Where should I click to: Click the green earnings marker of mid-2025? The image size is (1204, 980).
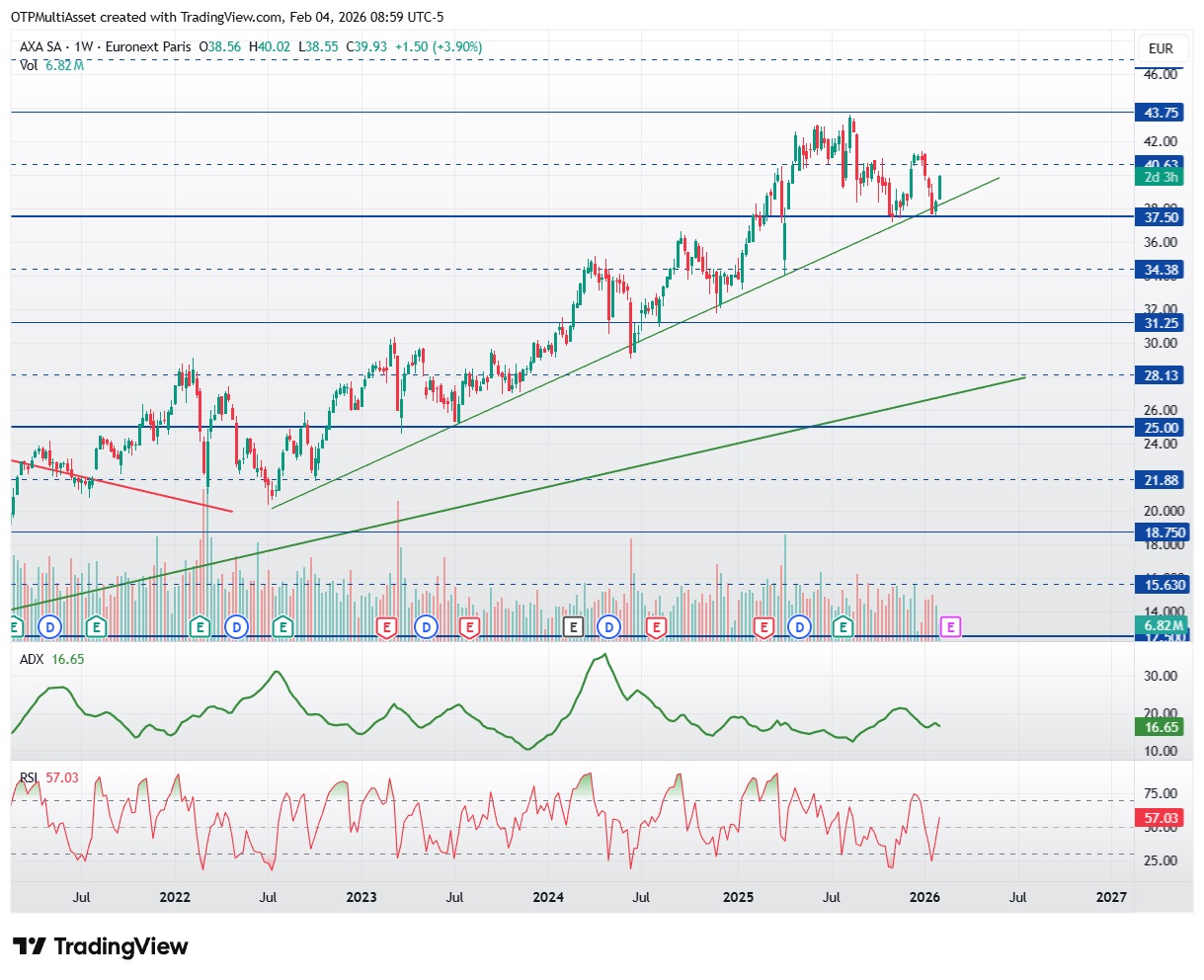pos(843,625)
